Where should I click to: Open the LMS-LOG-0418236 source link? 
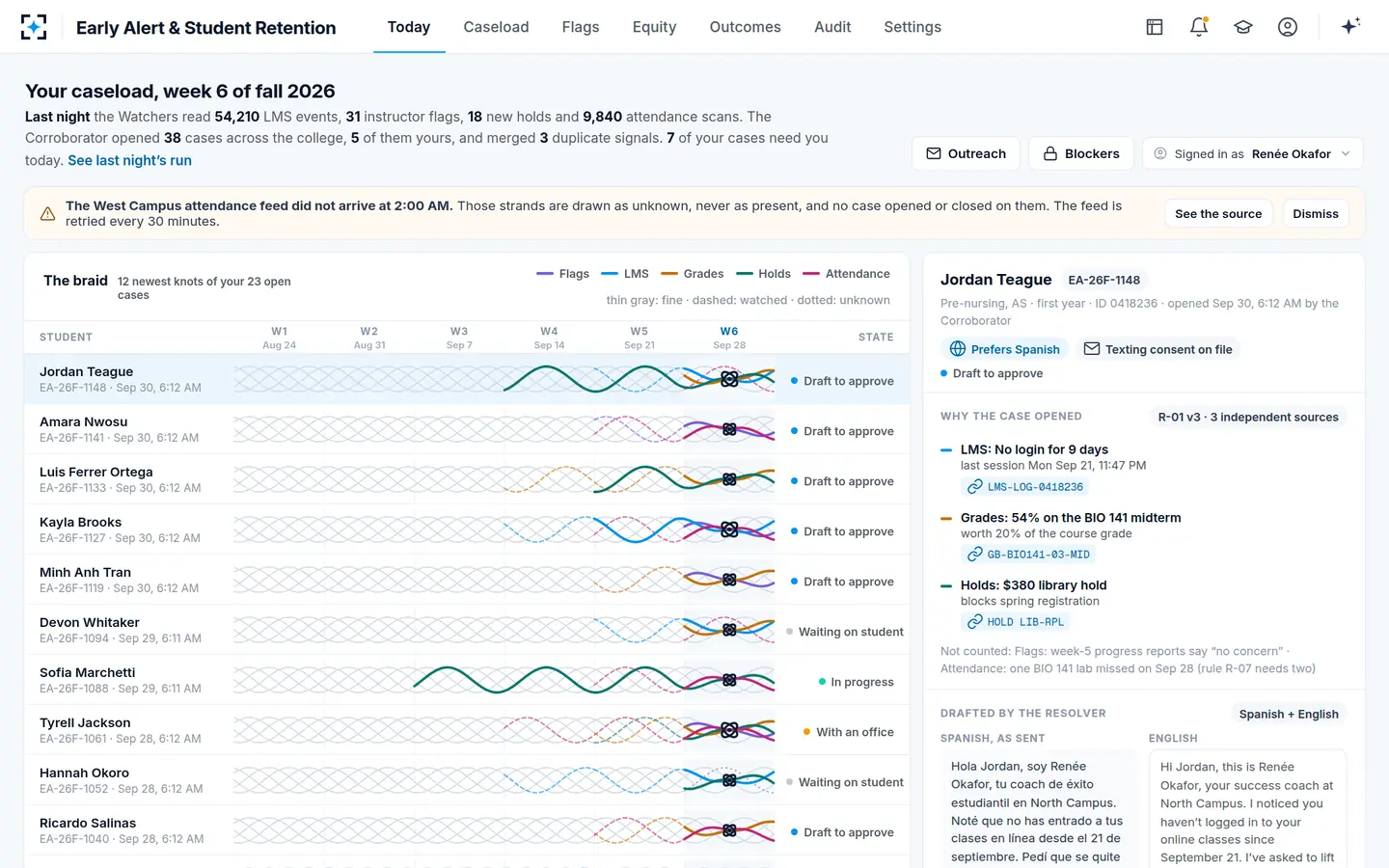tap(1026, 487)
